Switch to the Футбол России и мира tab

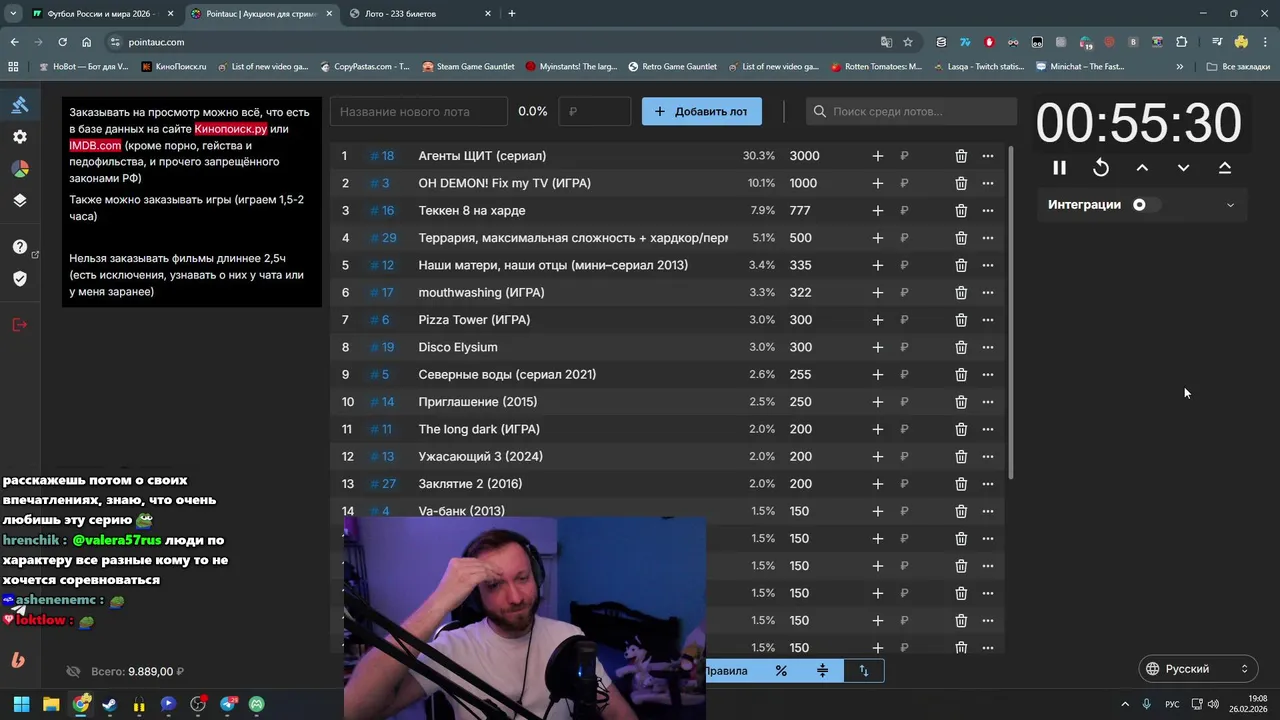pyautogui.click(x=102, y=14)
